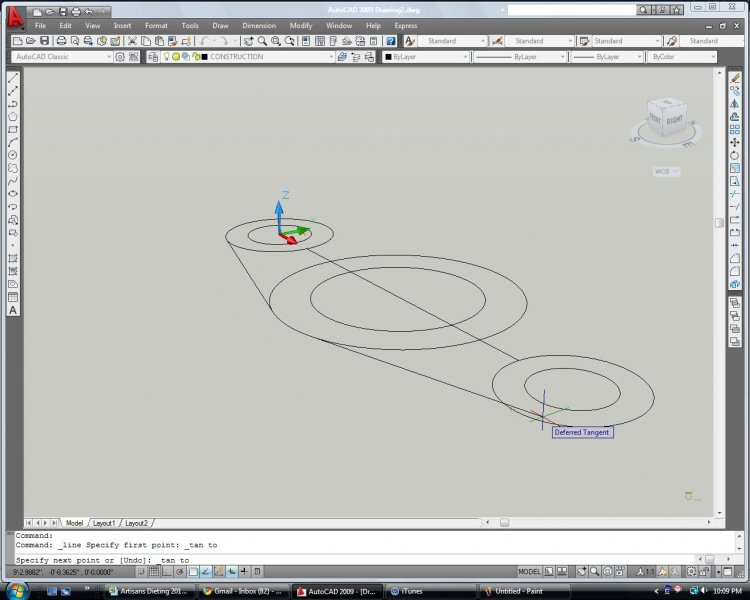Click the Pan icon in the standard toolbar
This screenshot has width=750, height=600.
click(248, 41)
